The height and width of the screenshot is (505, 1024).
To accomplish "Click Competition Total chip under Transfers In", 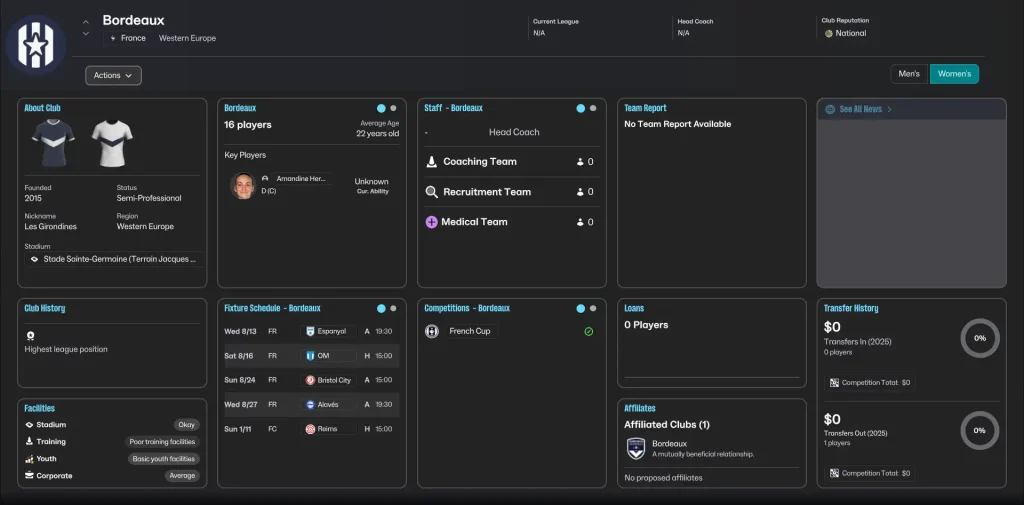I will point(869,383).
